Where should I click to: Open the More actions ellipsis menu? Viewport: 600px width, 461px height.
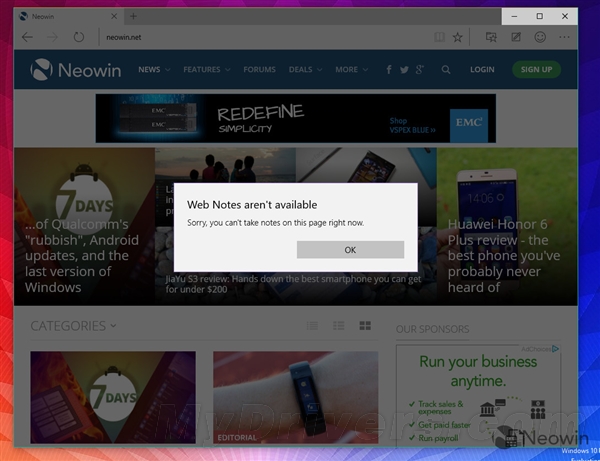(567, 37)
